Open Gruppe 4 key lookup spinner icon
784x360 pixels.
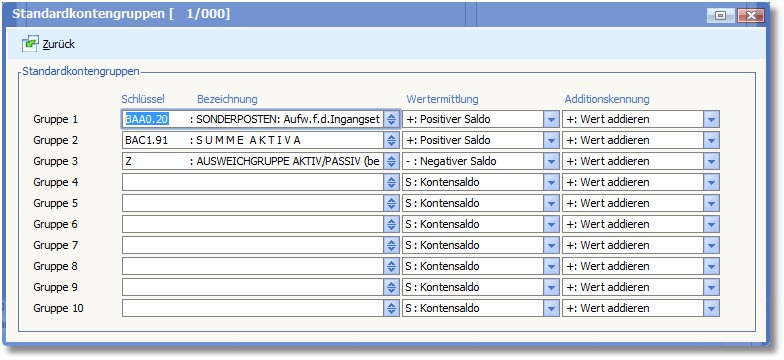tap(392, 182)
